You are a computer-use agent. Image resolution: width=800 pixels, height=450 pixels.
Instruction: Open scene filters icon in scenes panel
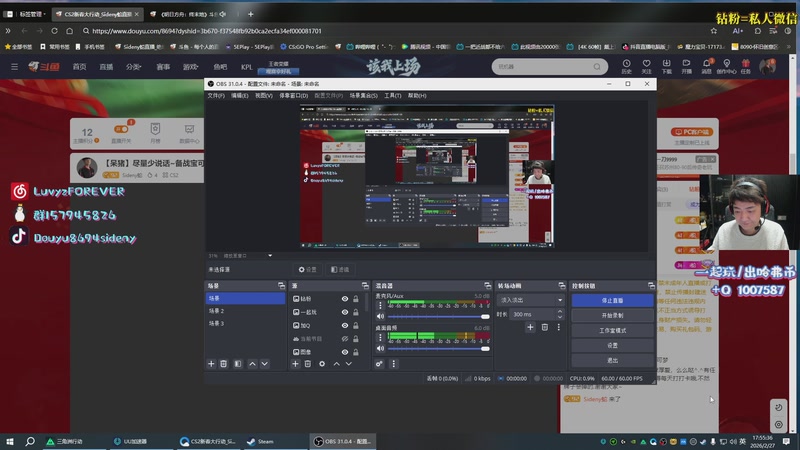pos(238,364)
